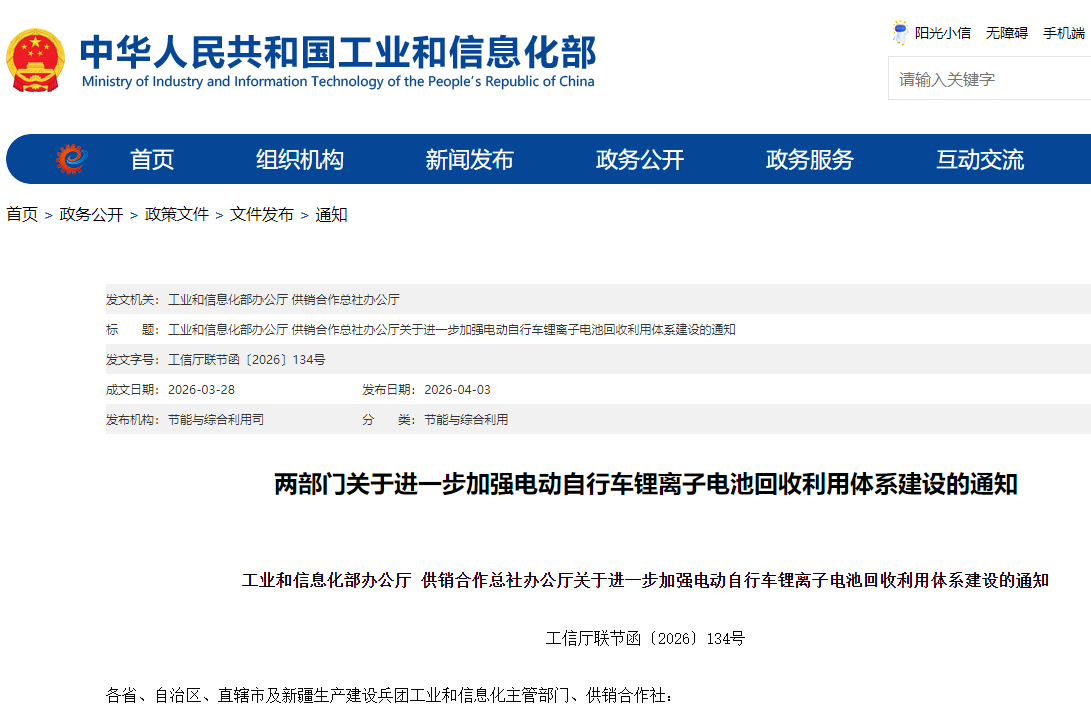Go to the 政务公开 section

(639, 160)
